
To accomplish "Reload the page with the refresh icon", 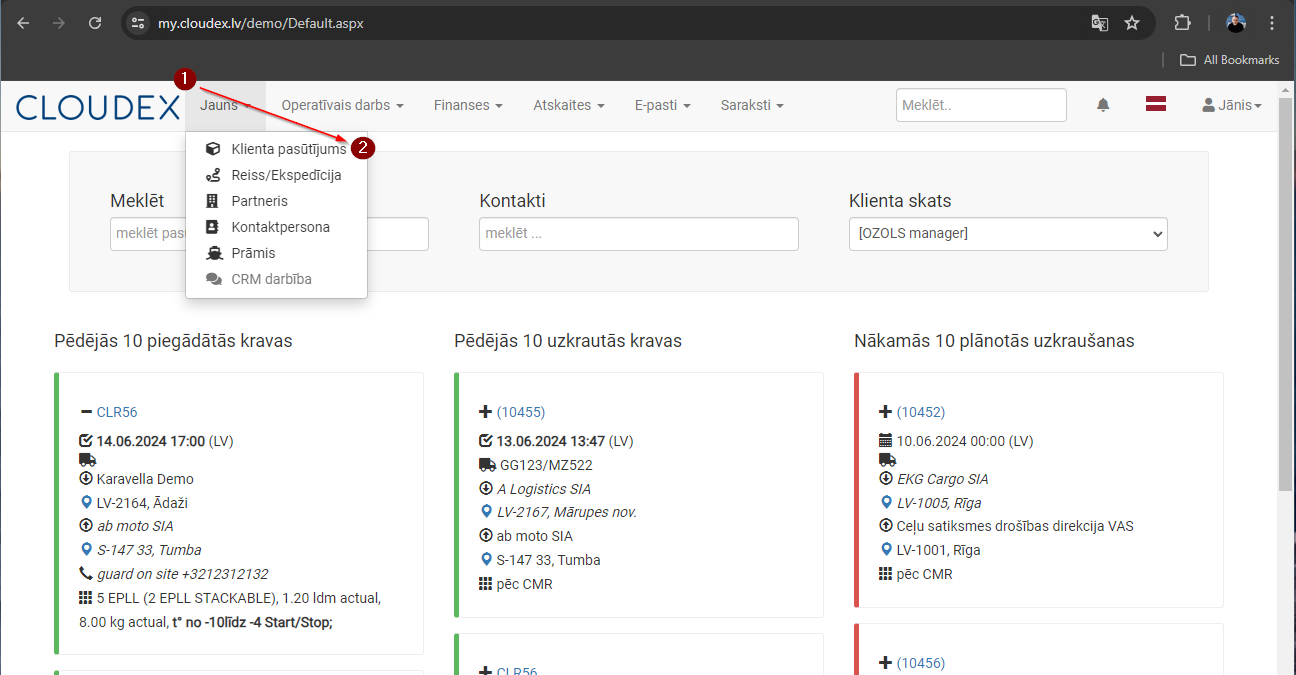I will point(95,23).
